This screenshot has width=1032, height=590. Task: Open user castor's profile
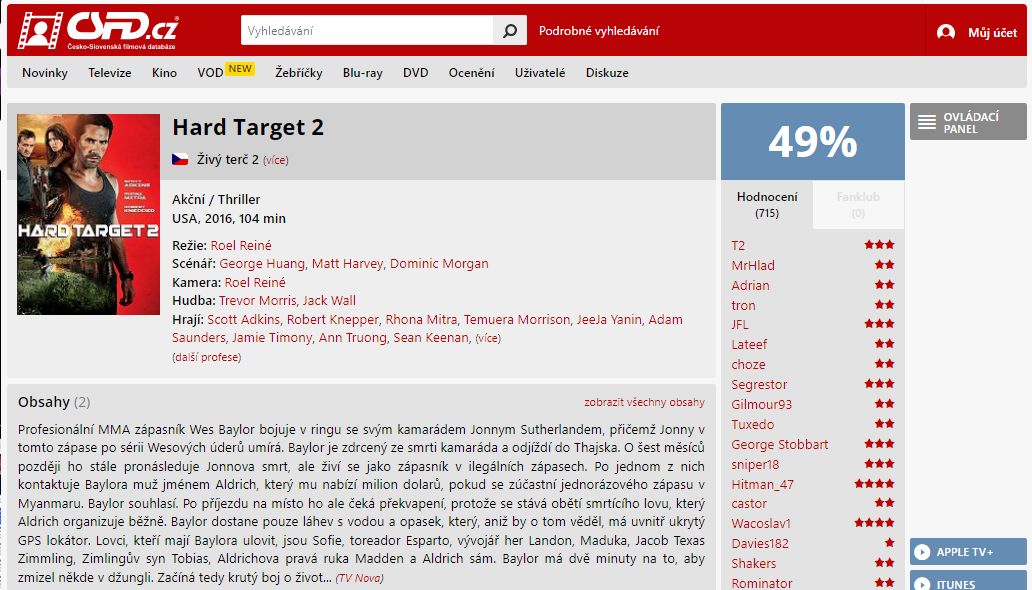pyautogui.click(x=749, y=504)
